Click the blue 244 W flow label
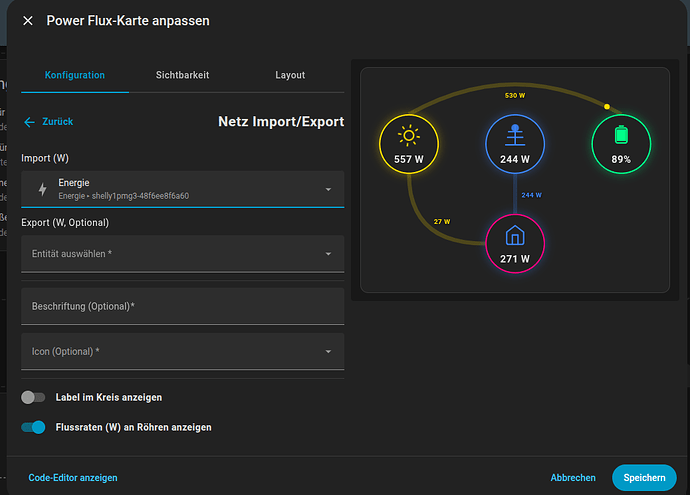The image size is (690, 495). [x=532, y=195]
